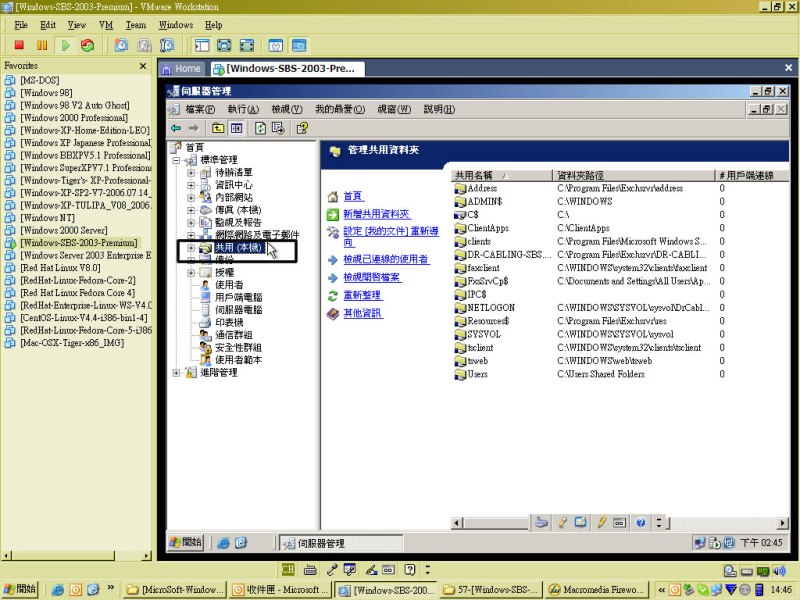800x600 pixels.
Task: Click the 其他資訊 link
Action: 362,313
